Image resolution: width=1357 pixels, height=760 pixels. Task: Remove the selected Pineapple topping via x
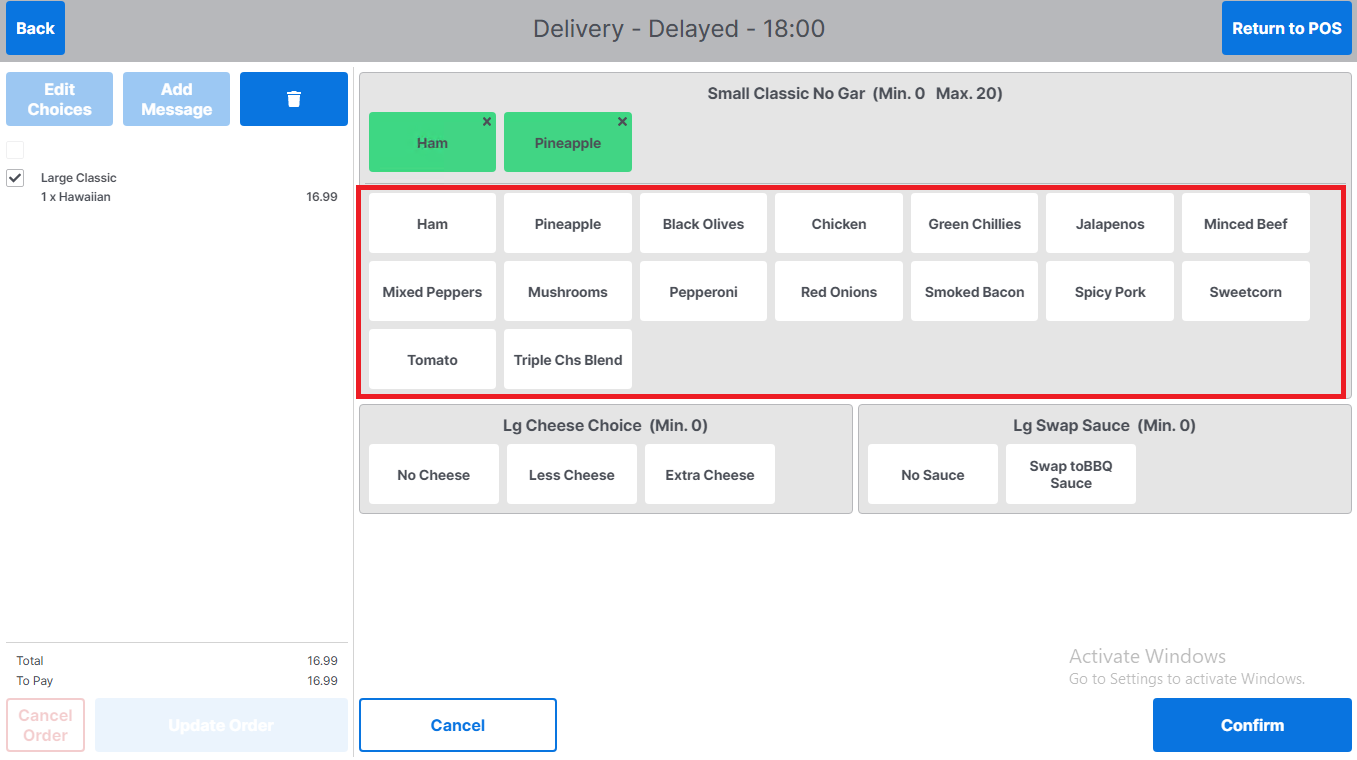[622, 122]
